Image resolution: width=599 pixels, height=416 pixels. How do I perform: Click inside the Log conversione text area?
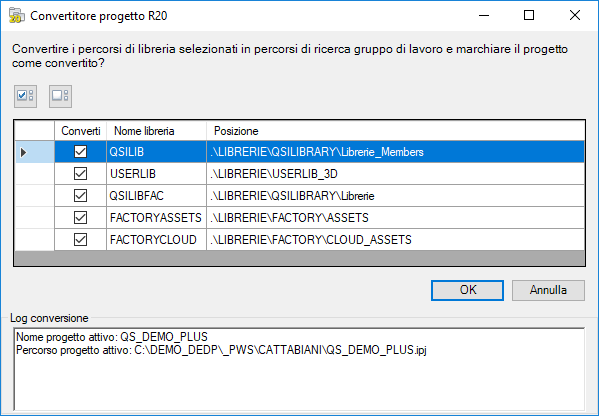299,369
